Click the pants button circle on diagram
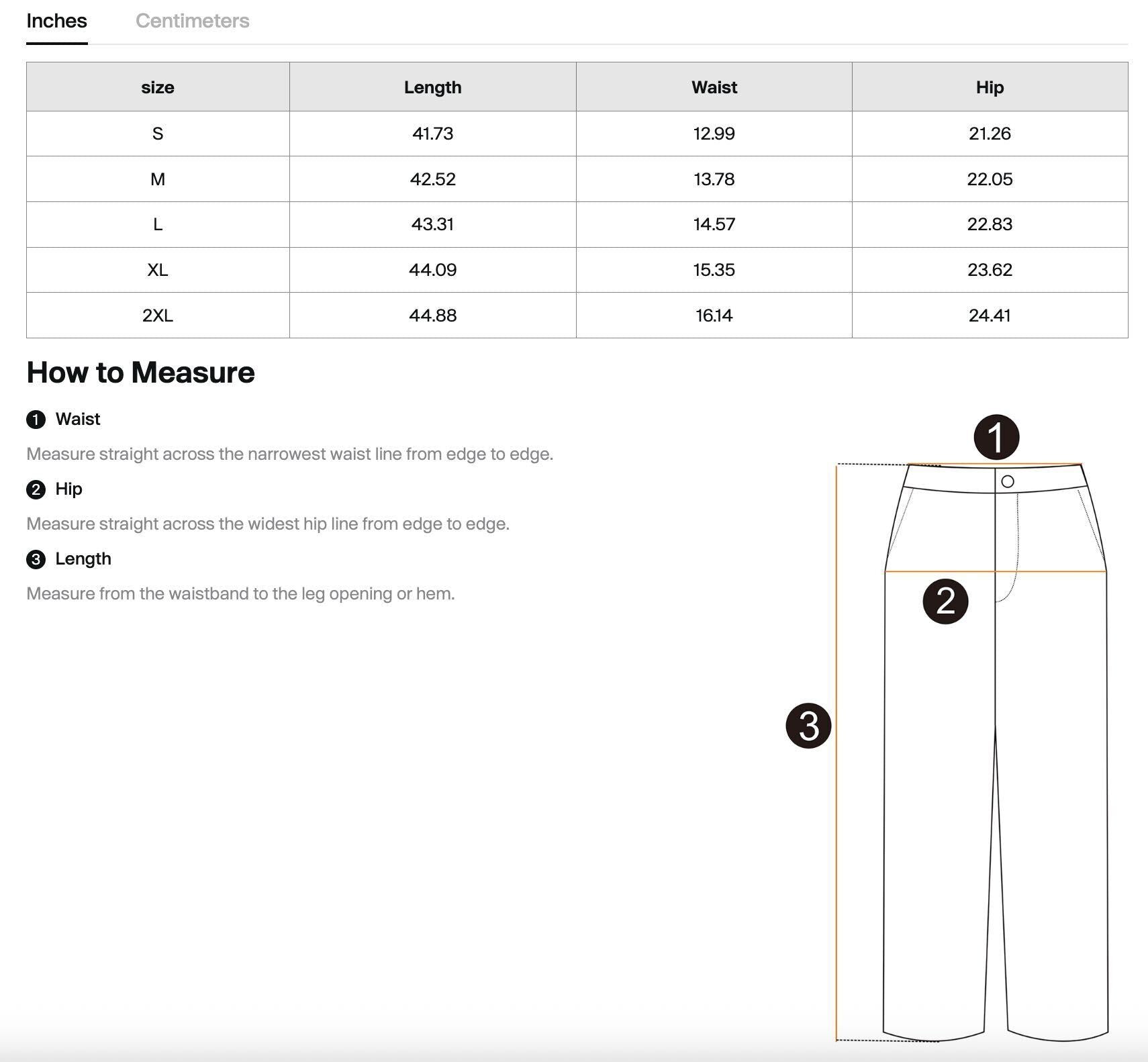The width and height of the screenshot is (1148, 1062). click(x=1007, y=481)
